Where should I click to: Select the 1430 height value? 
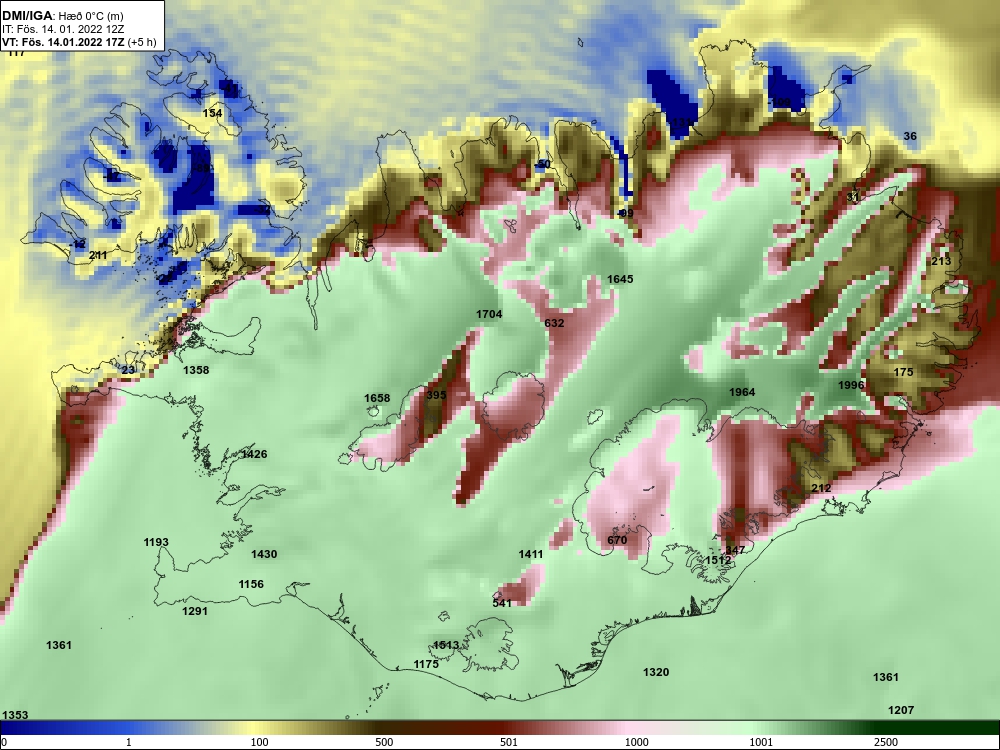264,554
